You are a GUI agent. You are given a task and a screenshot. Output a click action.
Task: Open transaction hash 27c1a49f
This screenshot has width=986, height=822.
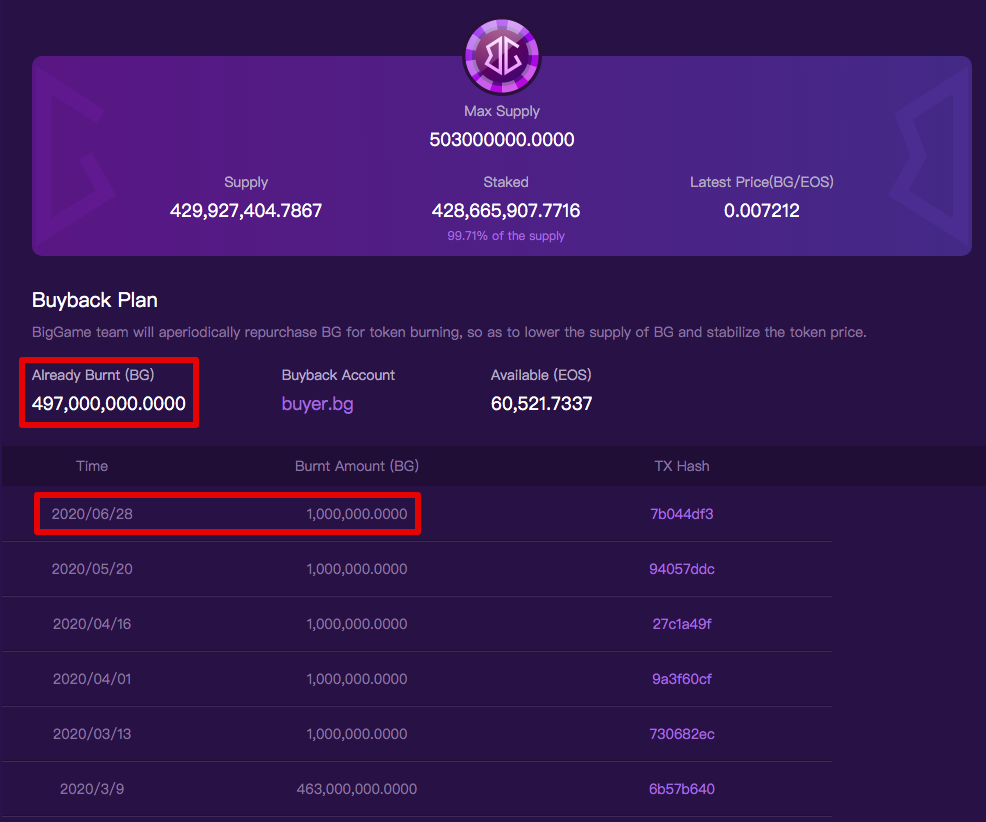[x=682, y=624]
